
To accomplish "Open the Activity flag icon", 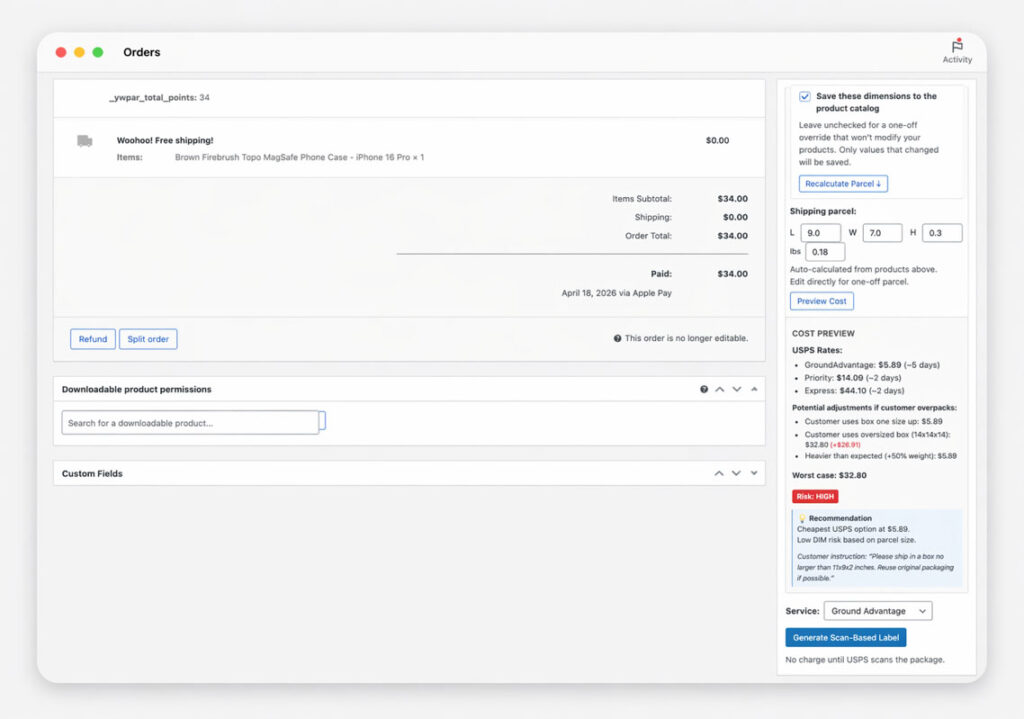I will 956,46.
